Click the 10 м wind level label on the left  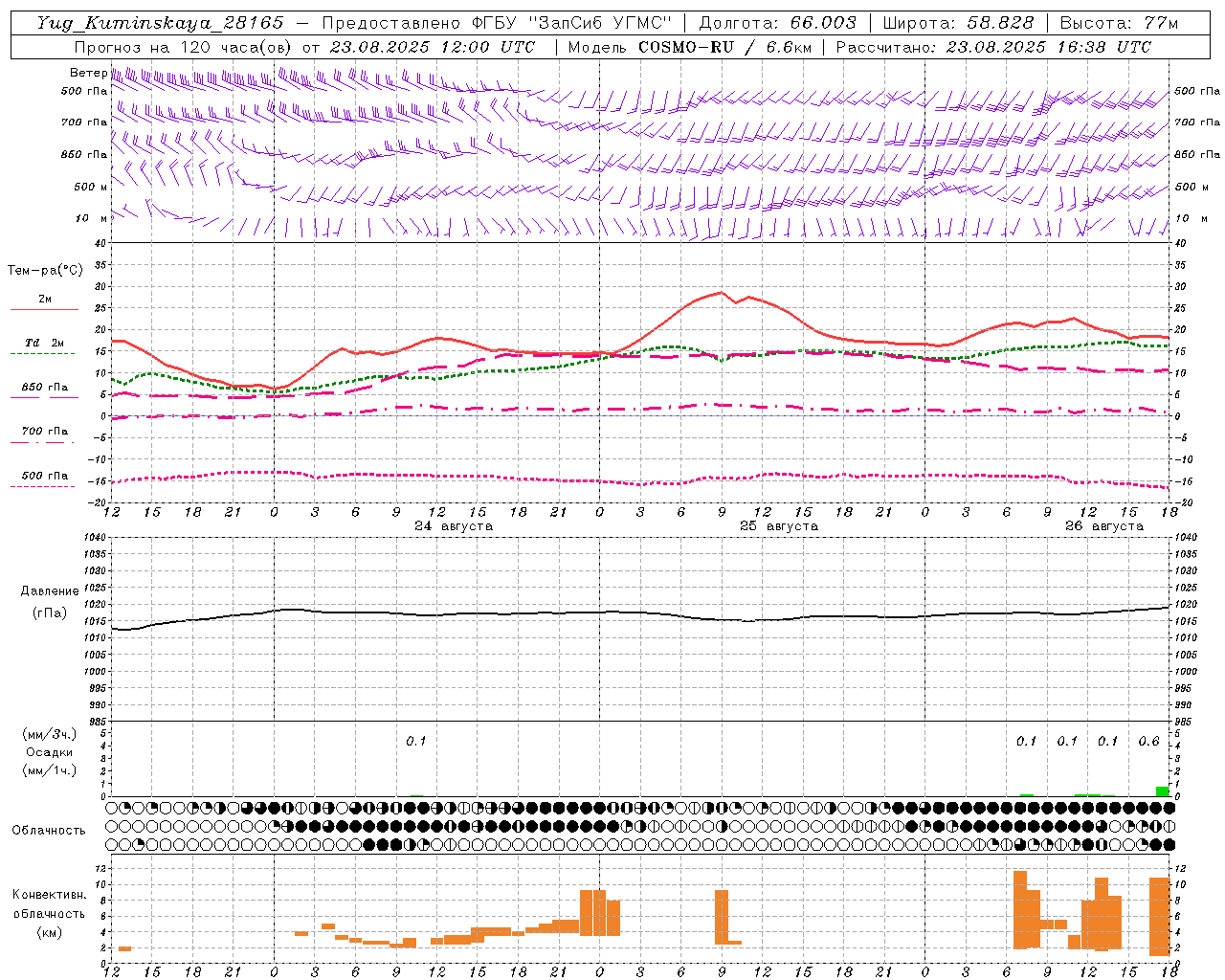coord(91,218)
